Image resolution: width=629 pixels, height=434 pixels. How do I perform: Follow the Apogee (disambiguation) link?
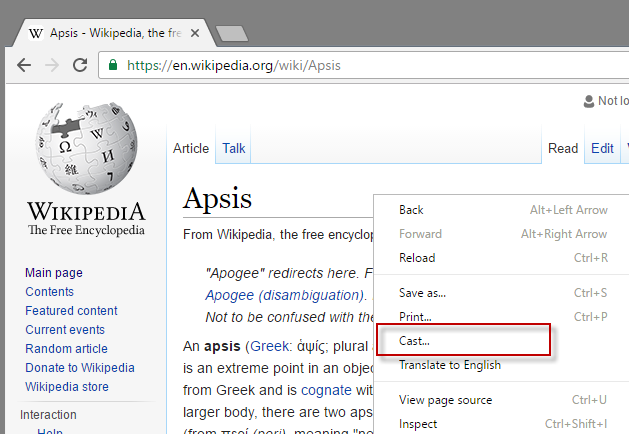[284, 295]
